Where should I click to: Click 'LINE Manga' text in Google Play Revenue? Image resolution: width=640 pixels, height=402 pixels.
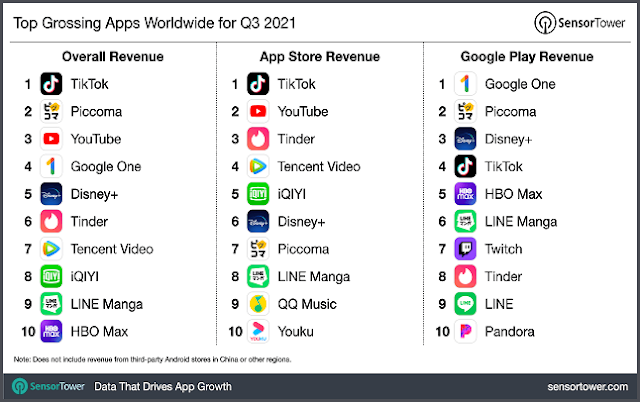tap(521, 222)
